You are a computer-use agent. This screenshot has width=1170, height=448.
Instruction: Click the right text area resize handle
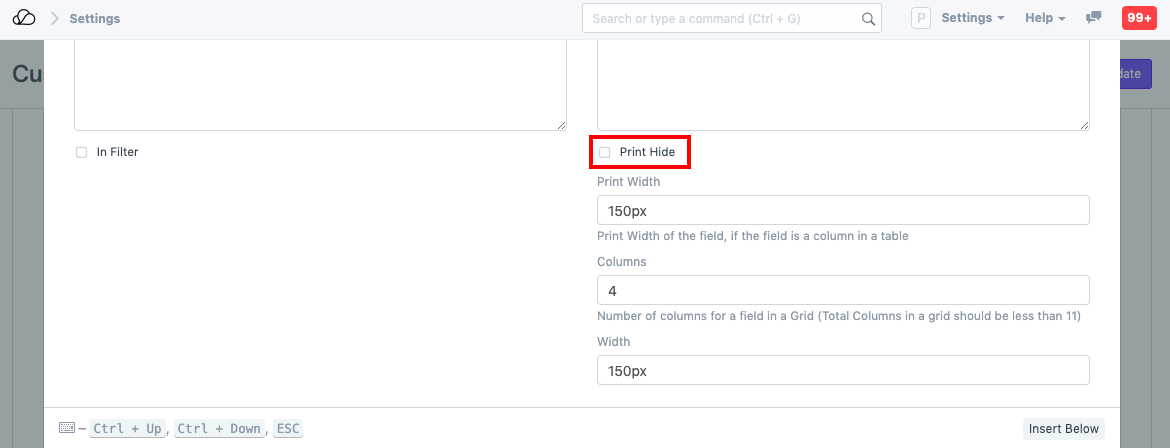[1084, 125]
